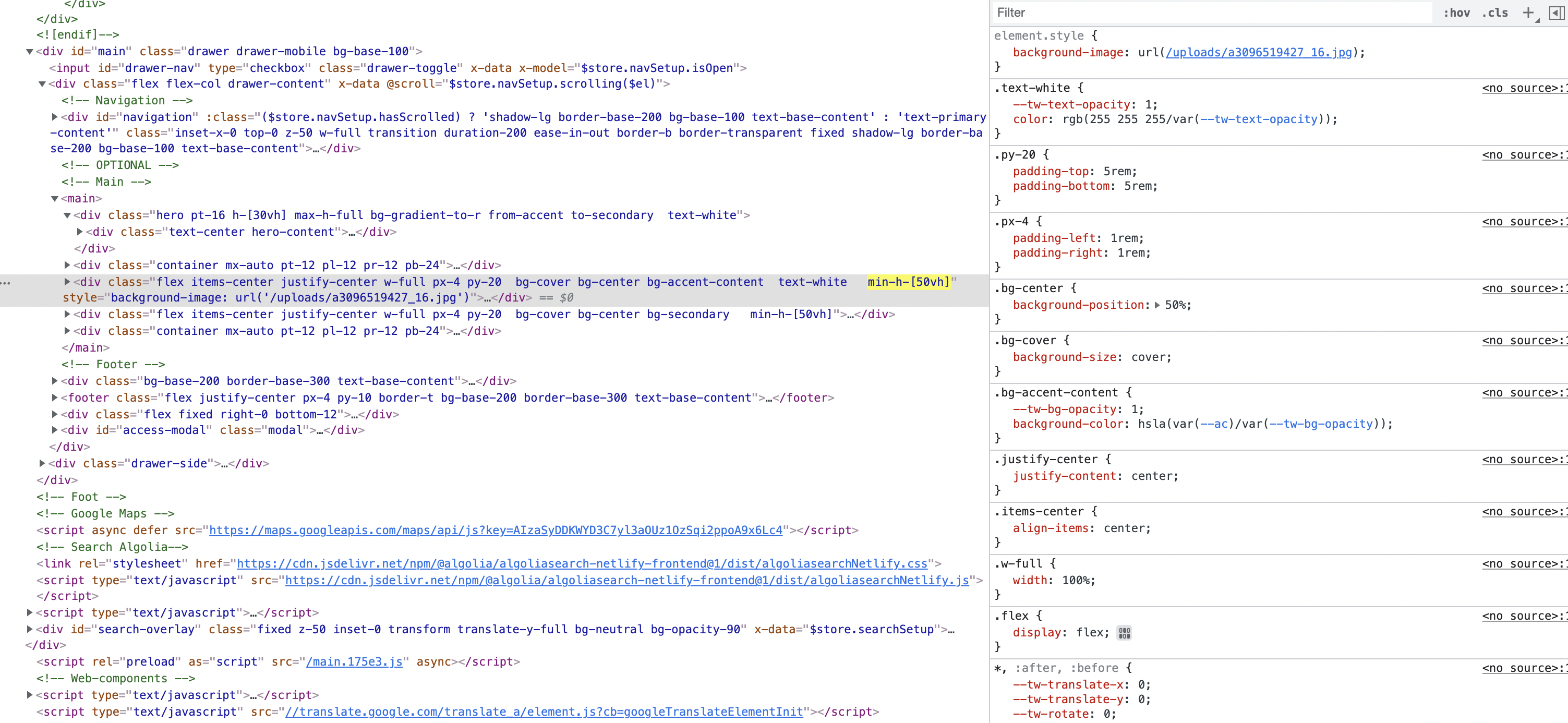The width and height of the screenshot is (1568, 723).
Task: Follow the --tw-bg-opacity variable in background-color
Action: click(1321, 424)
